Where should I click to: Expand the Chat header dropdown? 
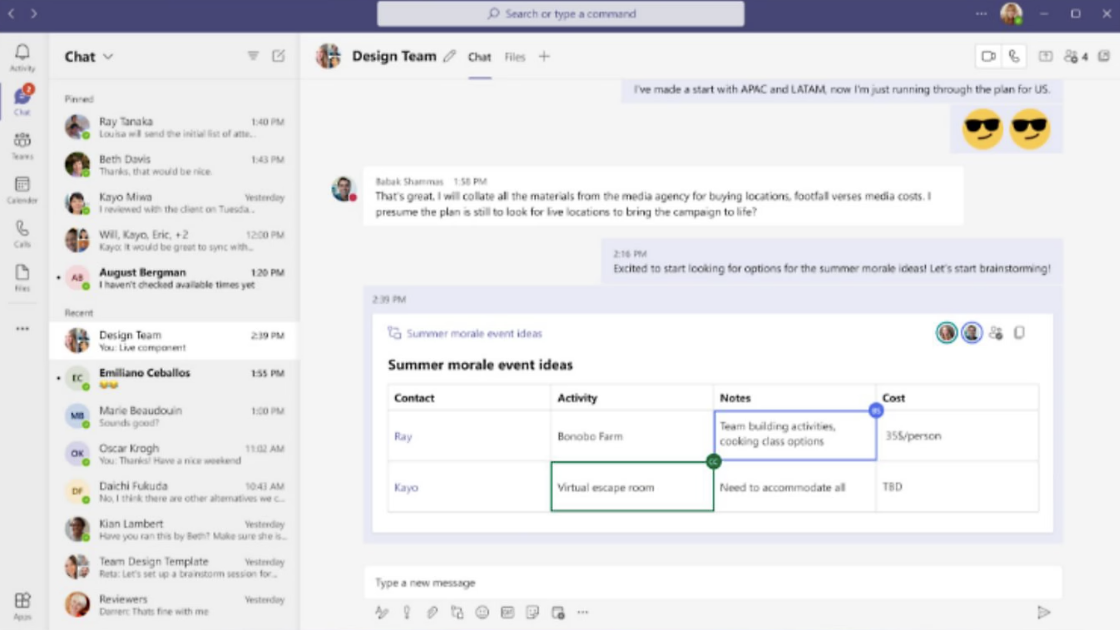coord(108,57)
